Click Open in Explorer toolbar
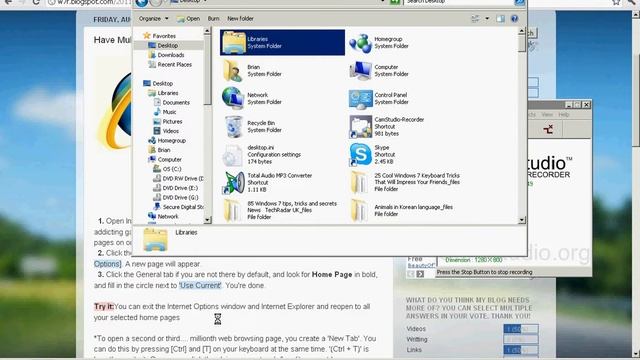This screenshot has height=360, width=640. pos(188,18)
